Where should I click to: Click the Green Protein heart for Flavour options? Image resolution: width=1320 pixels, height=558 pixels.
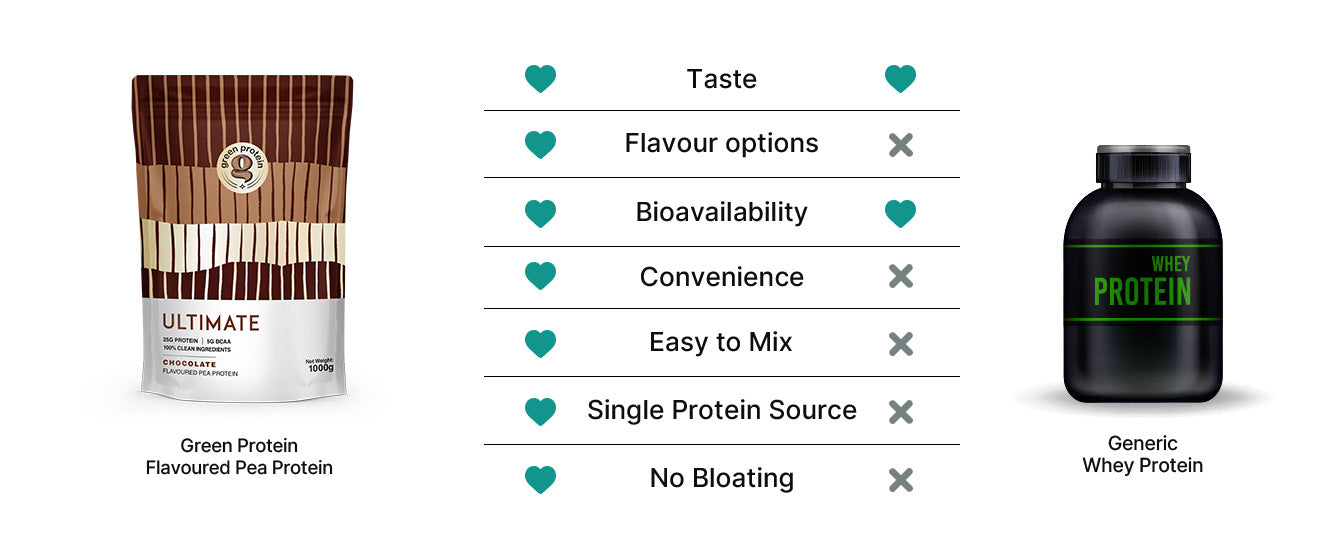540,145
